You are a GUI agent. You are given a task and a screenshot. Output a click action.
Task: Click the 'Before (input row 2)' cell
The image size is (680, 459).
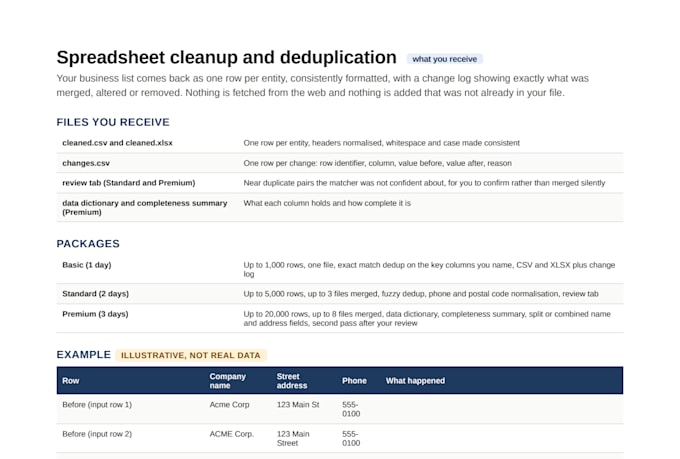click(97, 434)
